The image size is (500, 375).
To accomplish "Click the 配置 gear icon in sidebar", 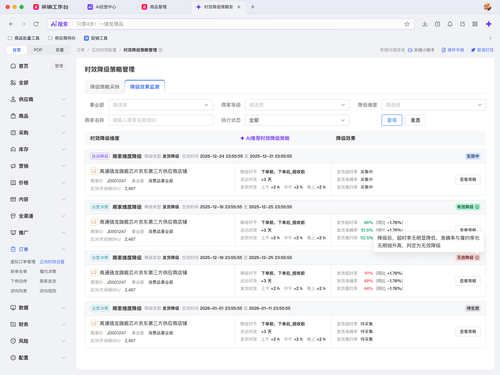I will [13, 358].
